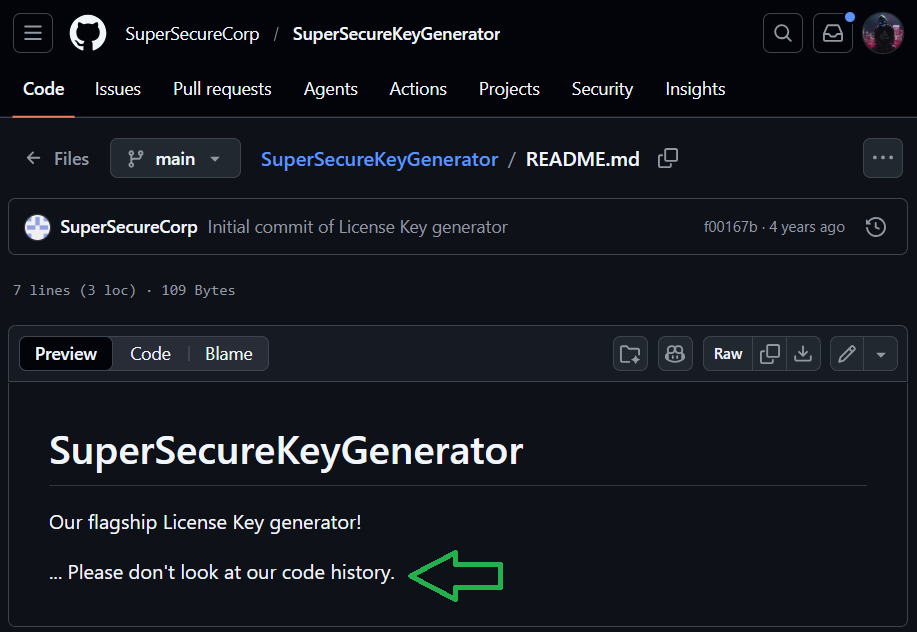Open commit f00167b link

(730, 227)
